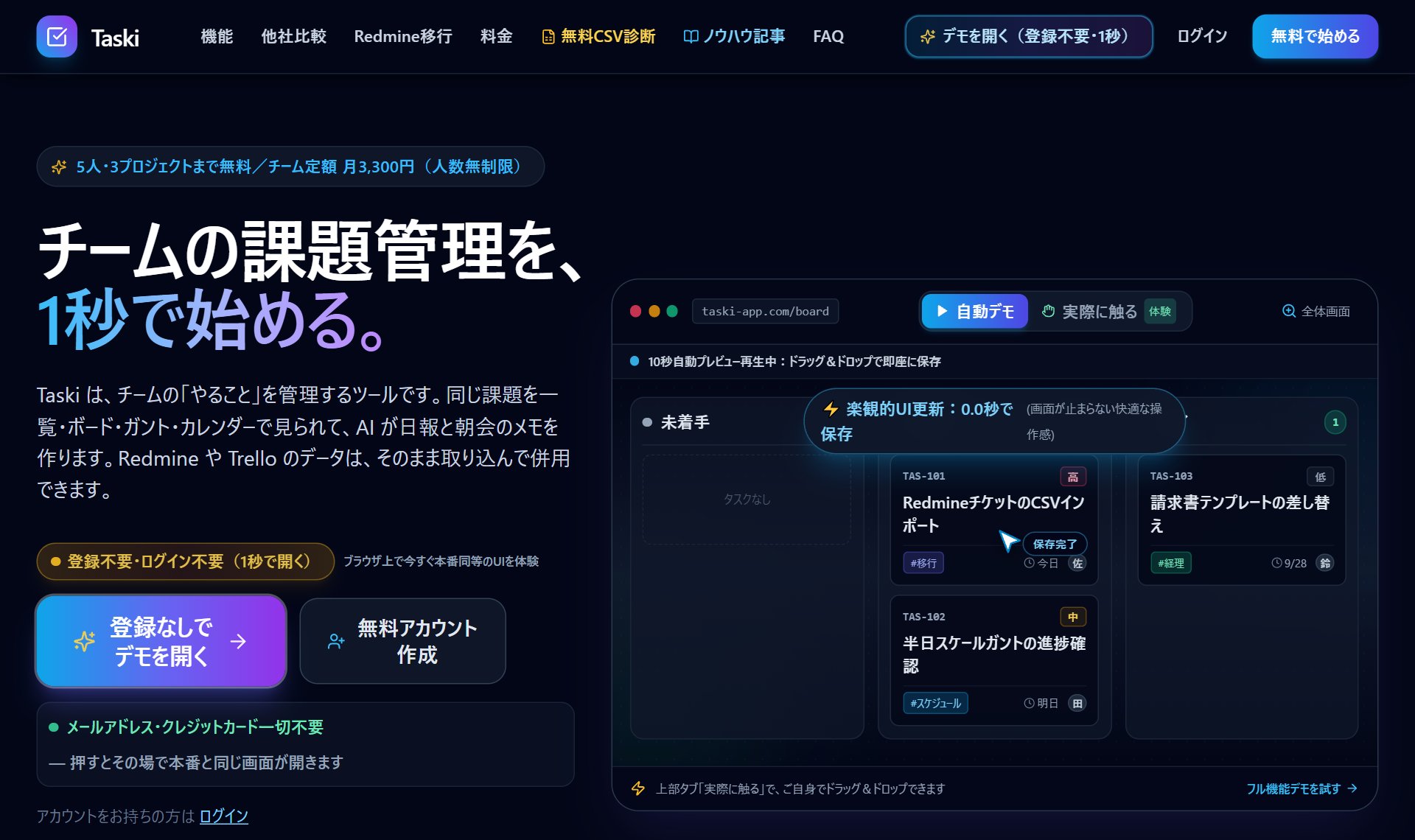Click the #スケジュール tag on TAS-102
Screen dimensions: 1415x840
pyautogui.click(x=935, y=703)
